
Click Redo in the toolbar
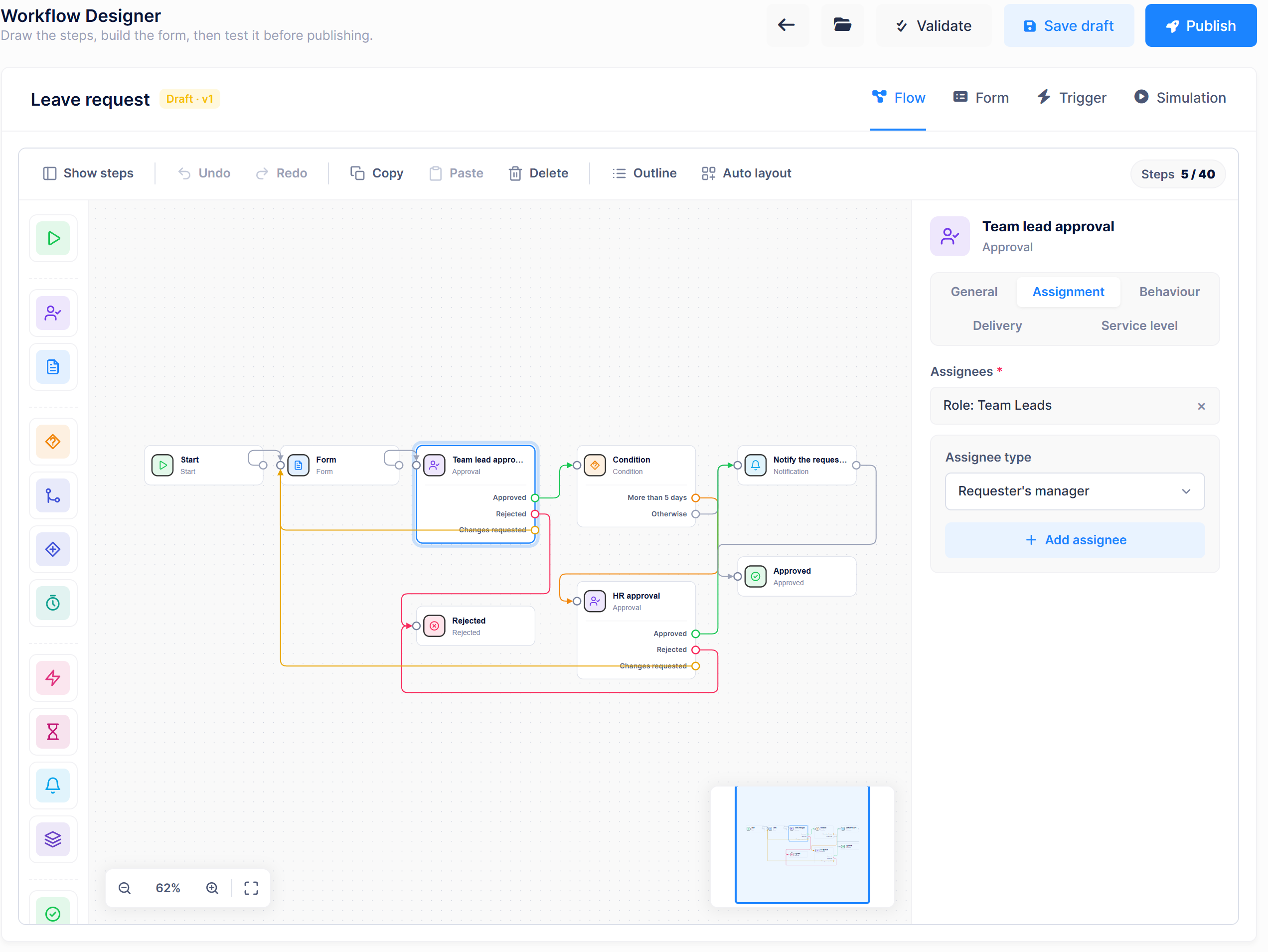282,173
